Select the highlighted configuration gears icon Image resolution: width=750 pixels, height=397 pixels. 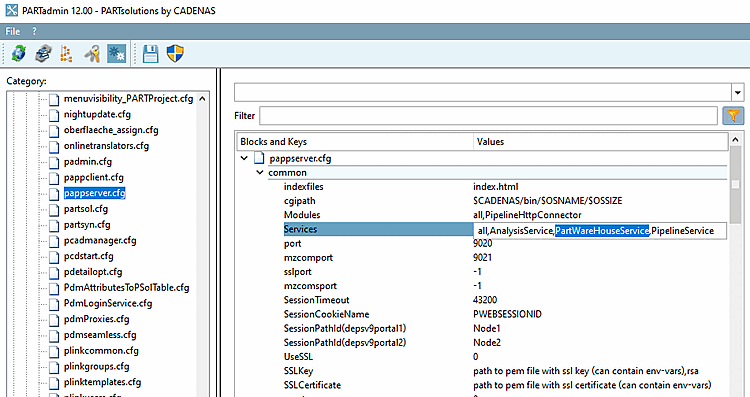[x=116, y=53]
